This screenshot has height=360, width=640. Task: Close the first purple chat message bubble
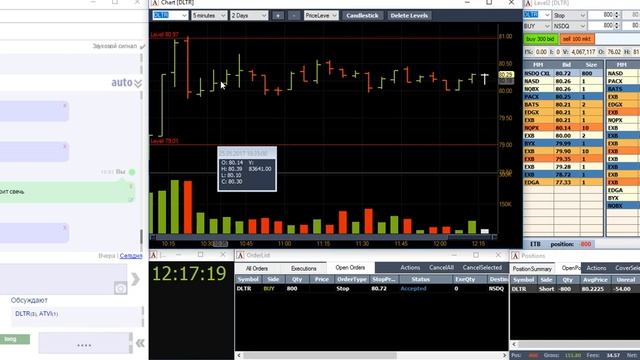(x=64, y=106)
